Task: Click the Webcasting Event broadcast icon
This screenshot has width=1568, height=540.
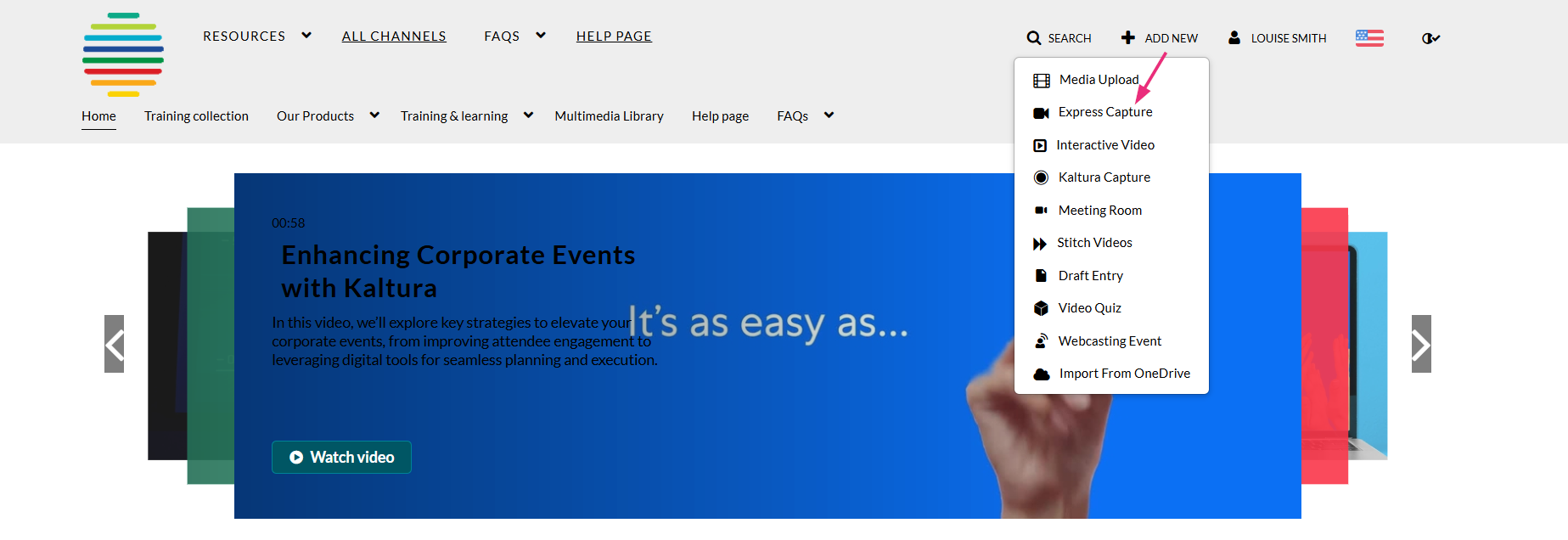Action: pyautogui.click(x=1041, y=340)
